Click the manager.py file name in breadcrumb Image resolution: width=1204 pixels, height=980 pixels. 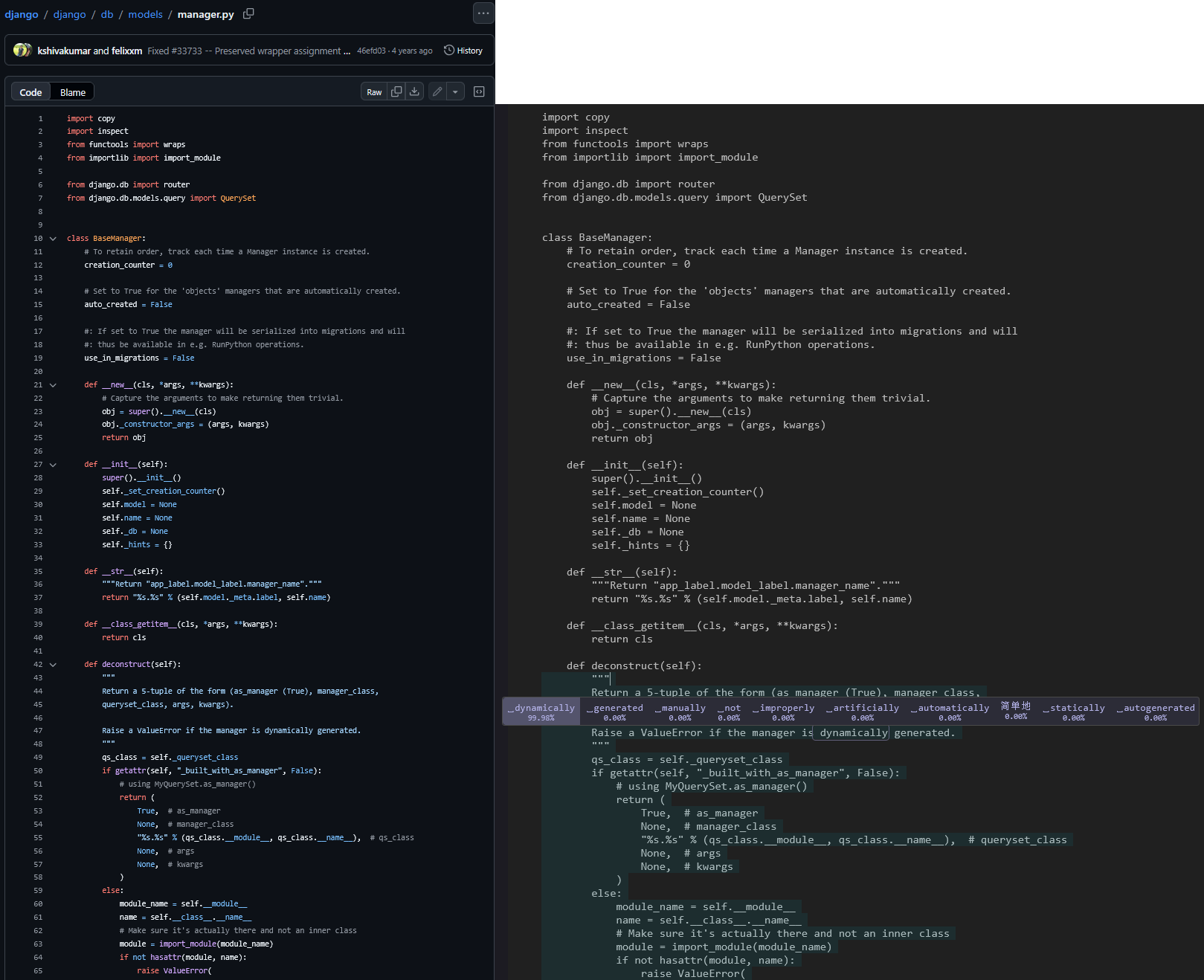point(206,14)
